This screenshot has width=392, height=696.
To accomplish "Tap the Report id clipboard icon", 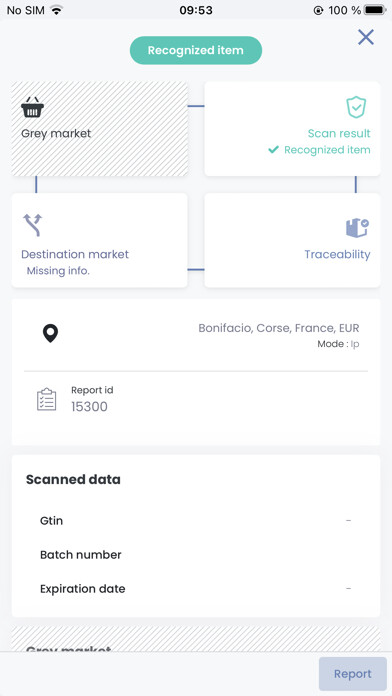I will (x=47, y=399).
